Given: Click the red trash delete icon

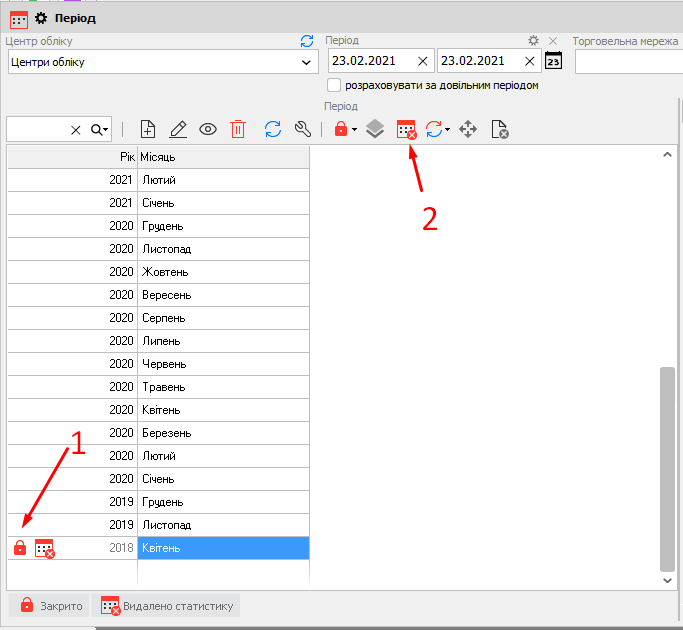Looking at the screenshot, I should pos(238,129).
